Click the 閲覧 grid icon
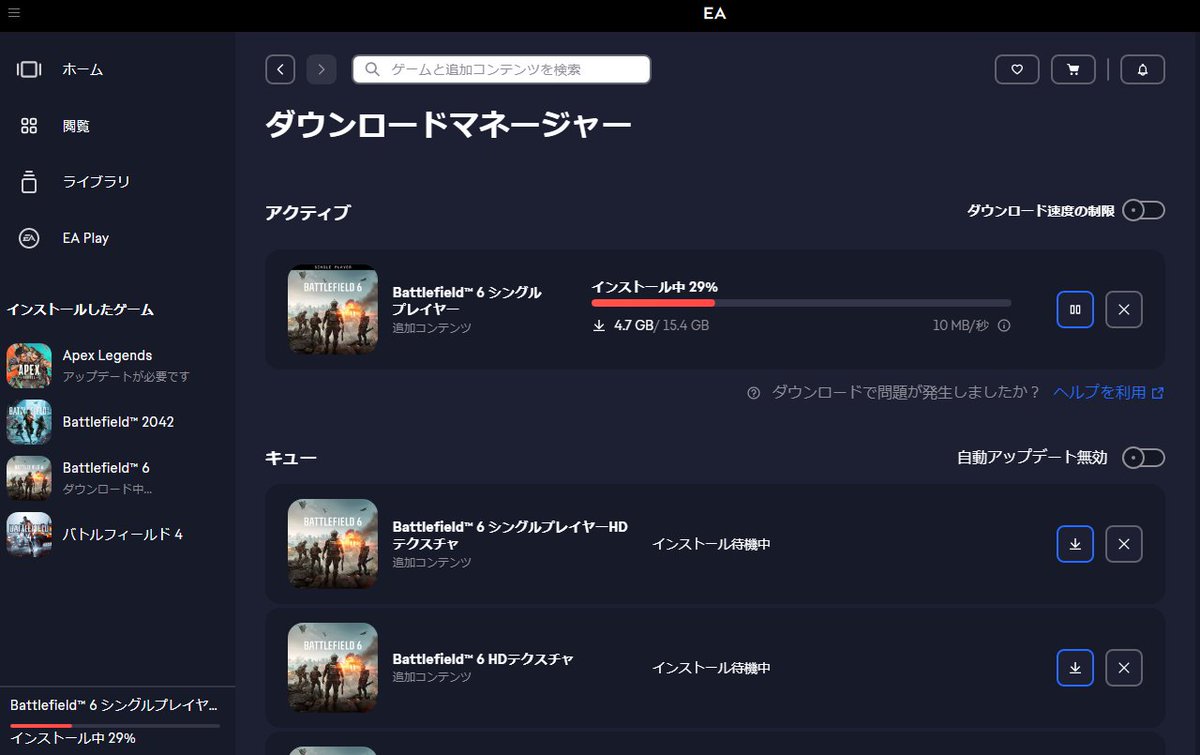This screenshot has width=1200, height=755. coord(29,126)
